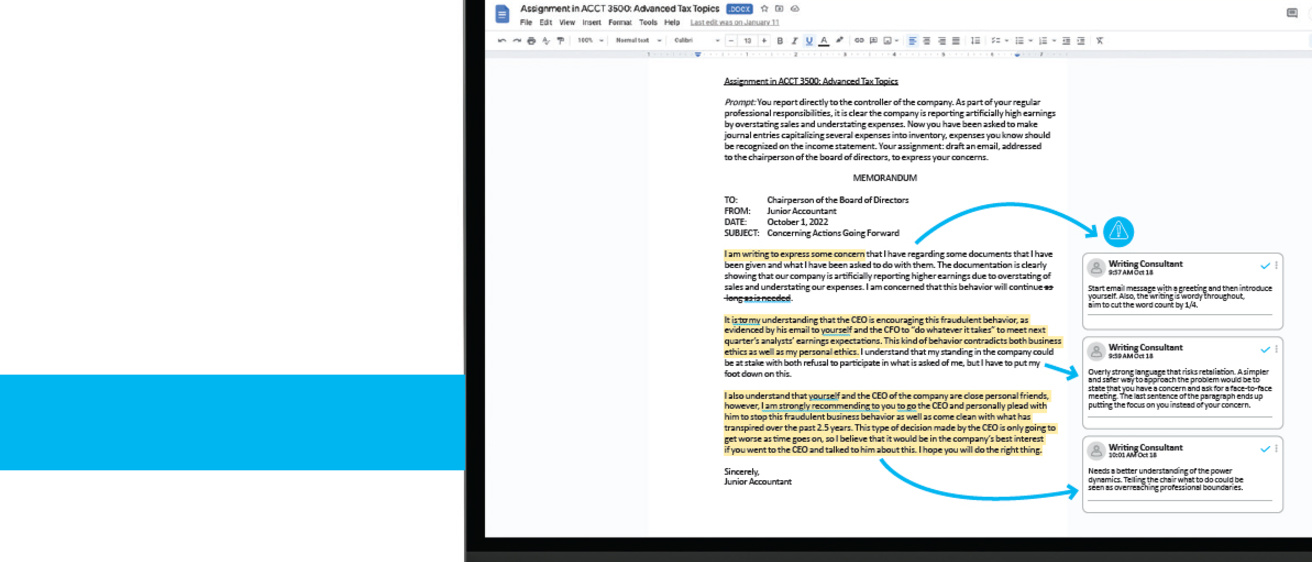Select the Center align icon
Screen dimensions: 1312x562
(x=927, y=40)
